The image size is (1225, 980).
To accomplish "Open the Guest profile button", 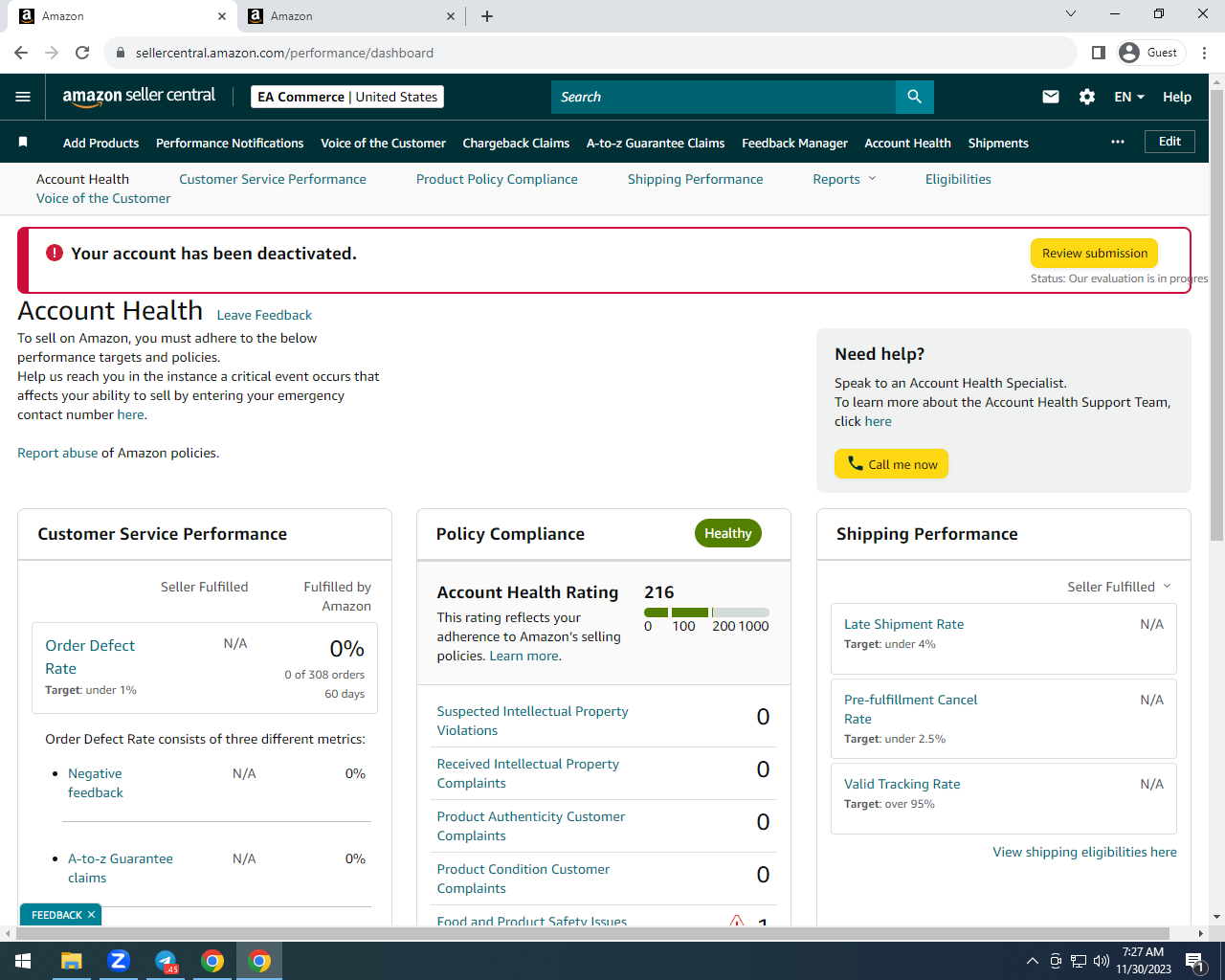I will coord(1151,53).
